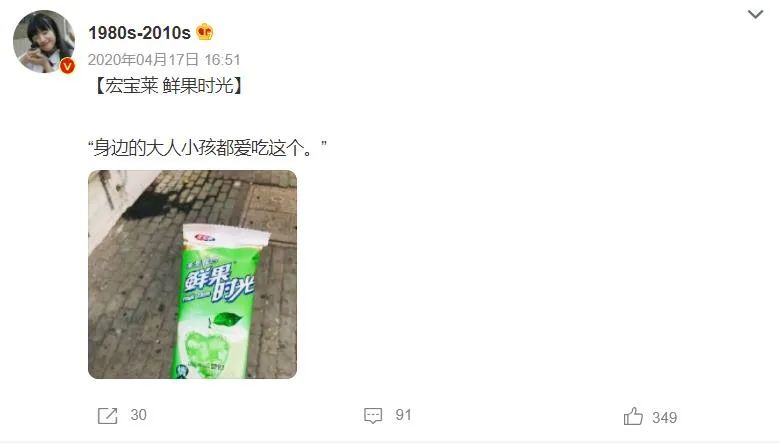This screenshot has height=443, width=780.
Task: Click the like count 349
Action: coord(665,417)
